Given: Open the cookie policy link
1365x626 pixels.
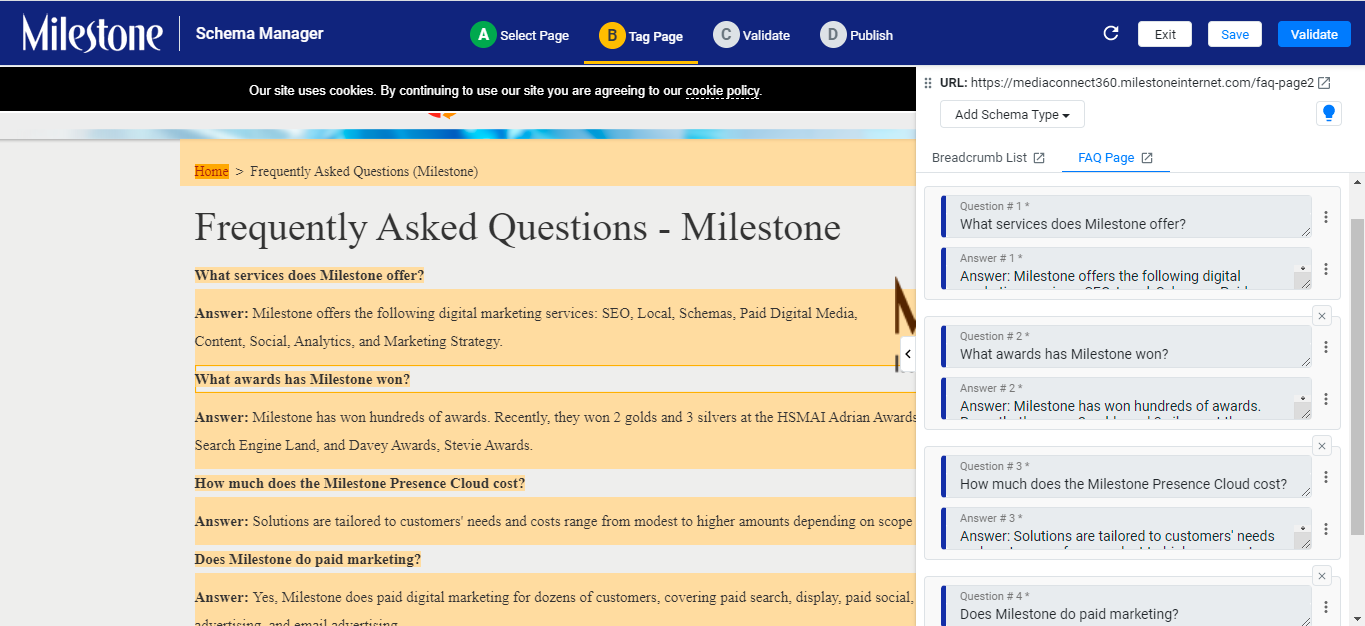Looking at the screenshot, I should click(x=722, y=91).
